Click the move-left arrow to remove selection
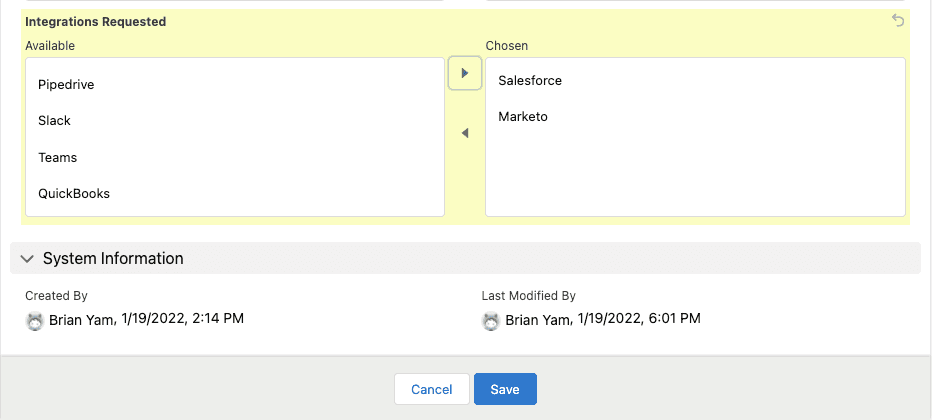 [x=465, y=133]
